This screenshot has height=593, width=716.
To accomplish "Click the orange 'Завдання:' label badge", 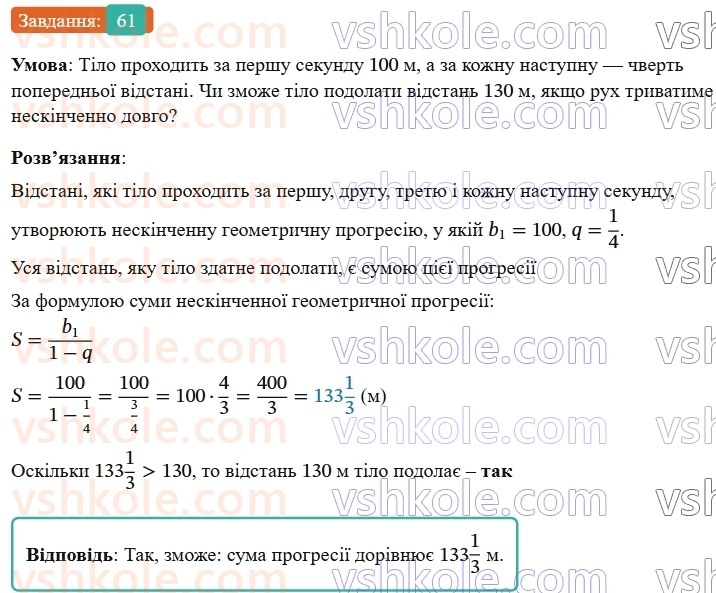I will 59,21.
